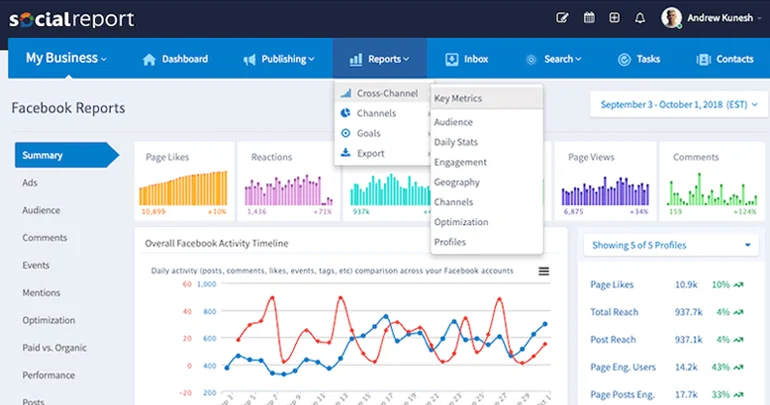Click the Publishing megaphone icon

pos(249,59)
